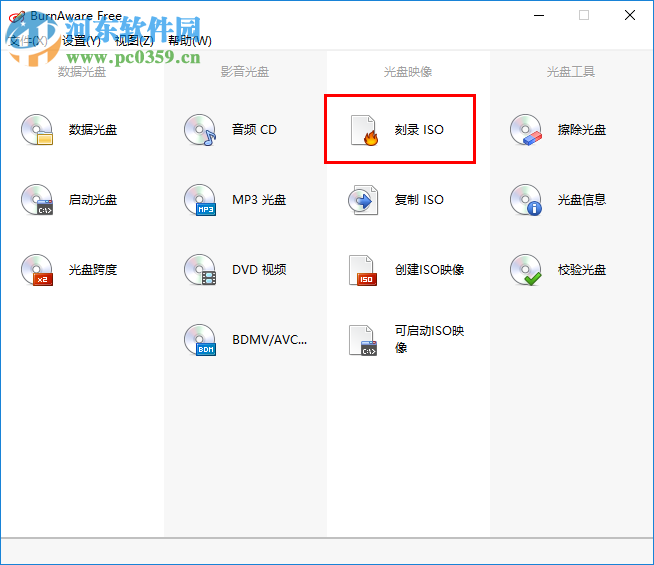Screen dimensions: 654x565
Task: Click the 启动光盘 label
Action: click(93, 200)
